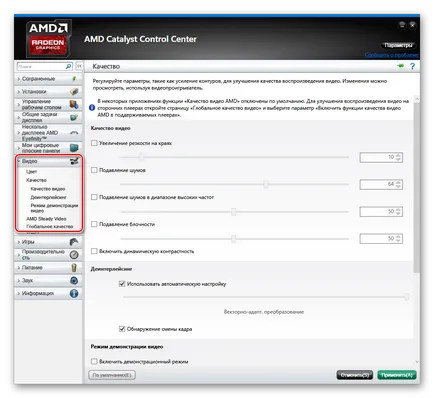Click the search magnifier icon
434x398 pixels.
tap(68, 66)
